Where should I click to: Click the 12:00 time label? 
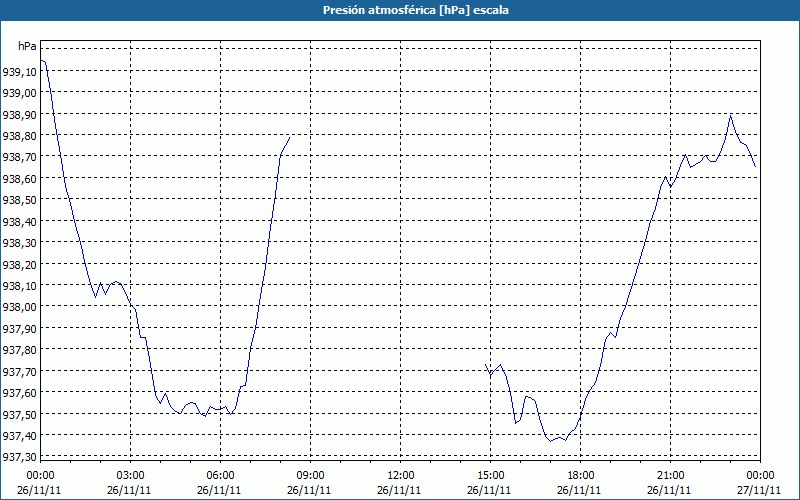point(401,476)
